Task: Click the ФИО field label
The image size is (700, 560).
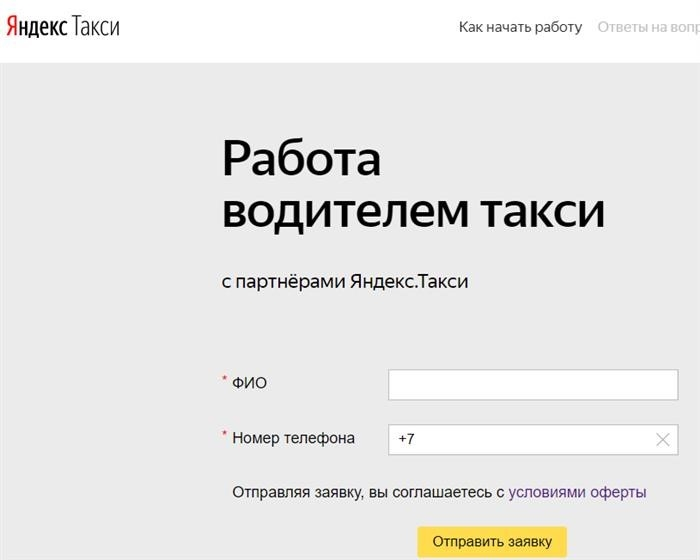Action: [x=250, y=383]
